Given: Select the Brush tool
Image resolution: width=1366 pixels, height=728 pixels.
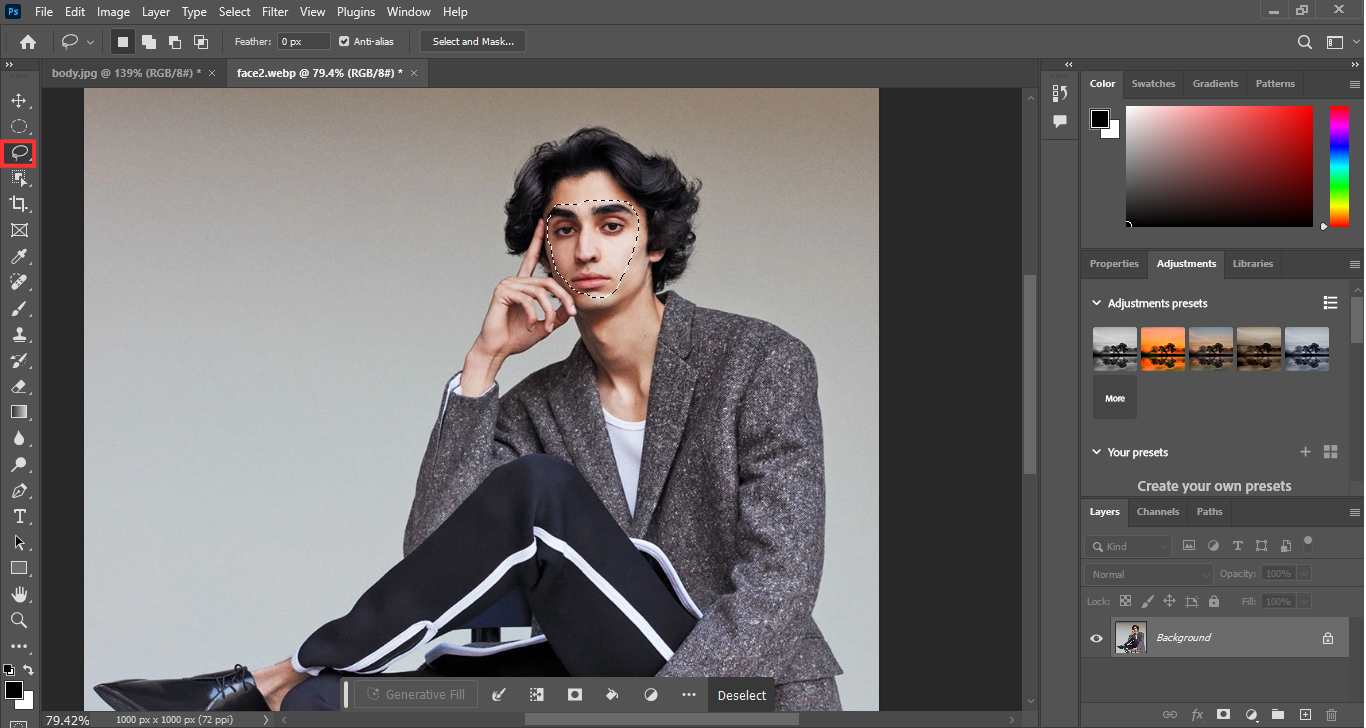Looking at the screenshot, I should [x=19, y=308].
